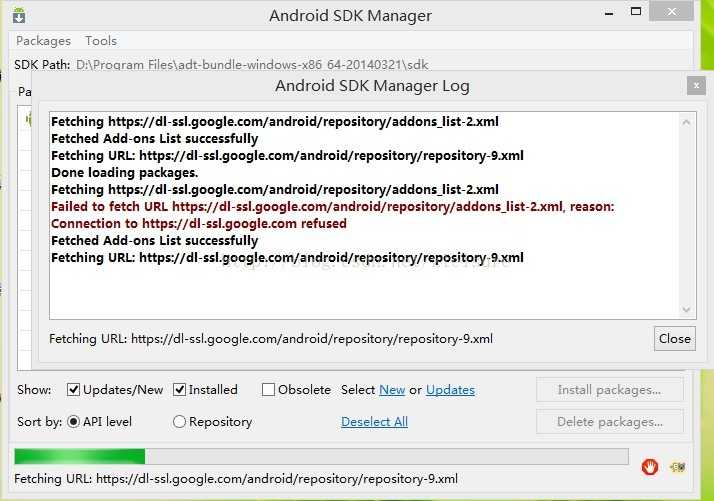Open the log window icon at bottom right

[x=678, y=467]
